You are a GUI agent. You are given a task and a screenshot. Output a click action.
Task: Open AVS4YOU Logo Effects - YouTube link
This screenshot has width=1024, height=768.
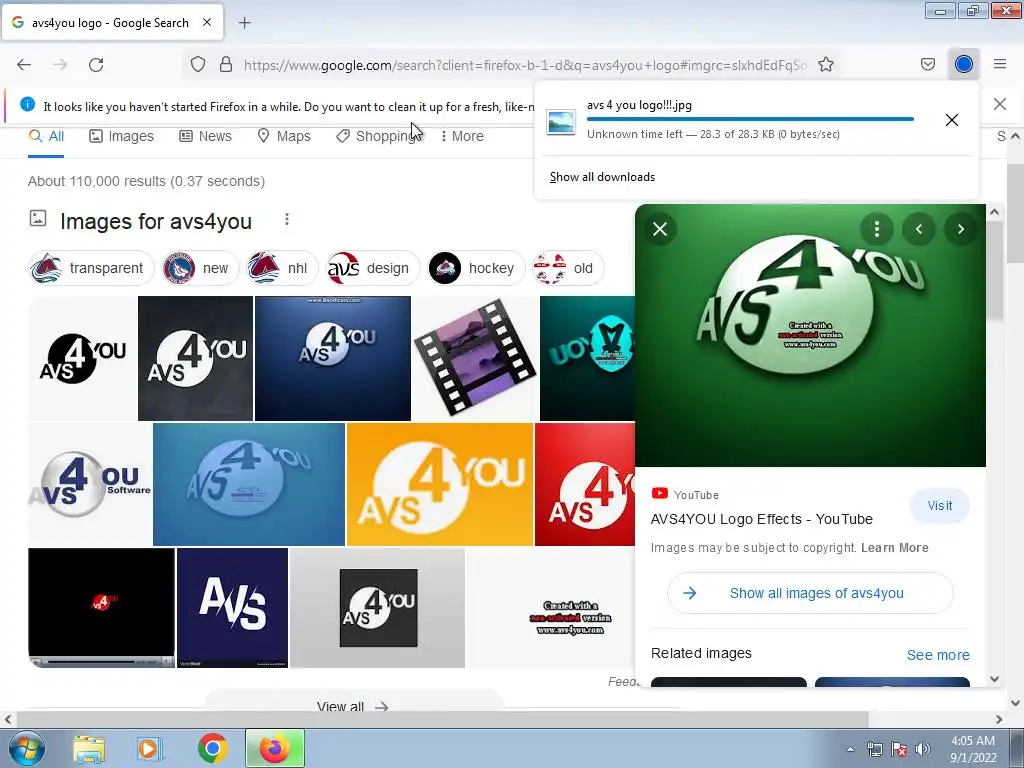[x=761, y=519]
